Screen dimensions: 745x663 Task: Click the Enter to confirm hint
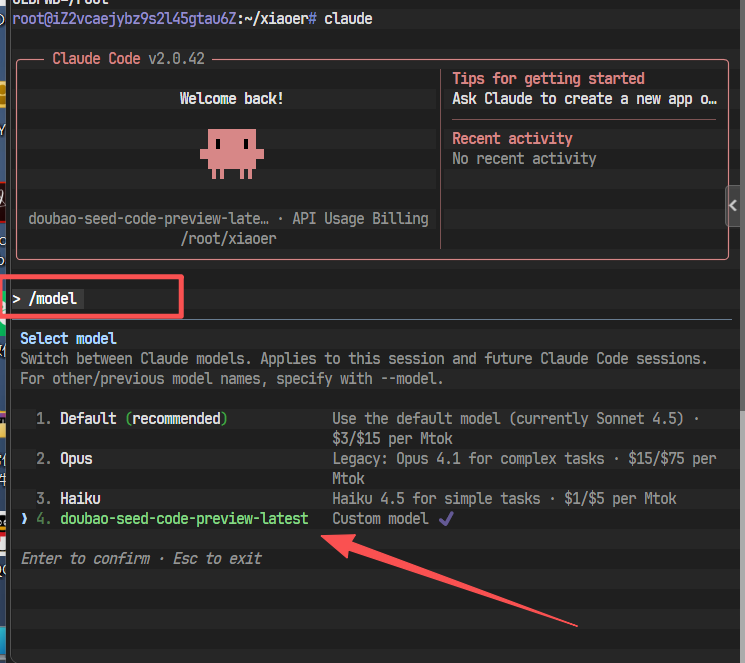click(x=85, y=558)
